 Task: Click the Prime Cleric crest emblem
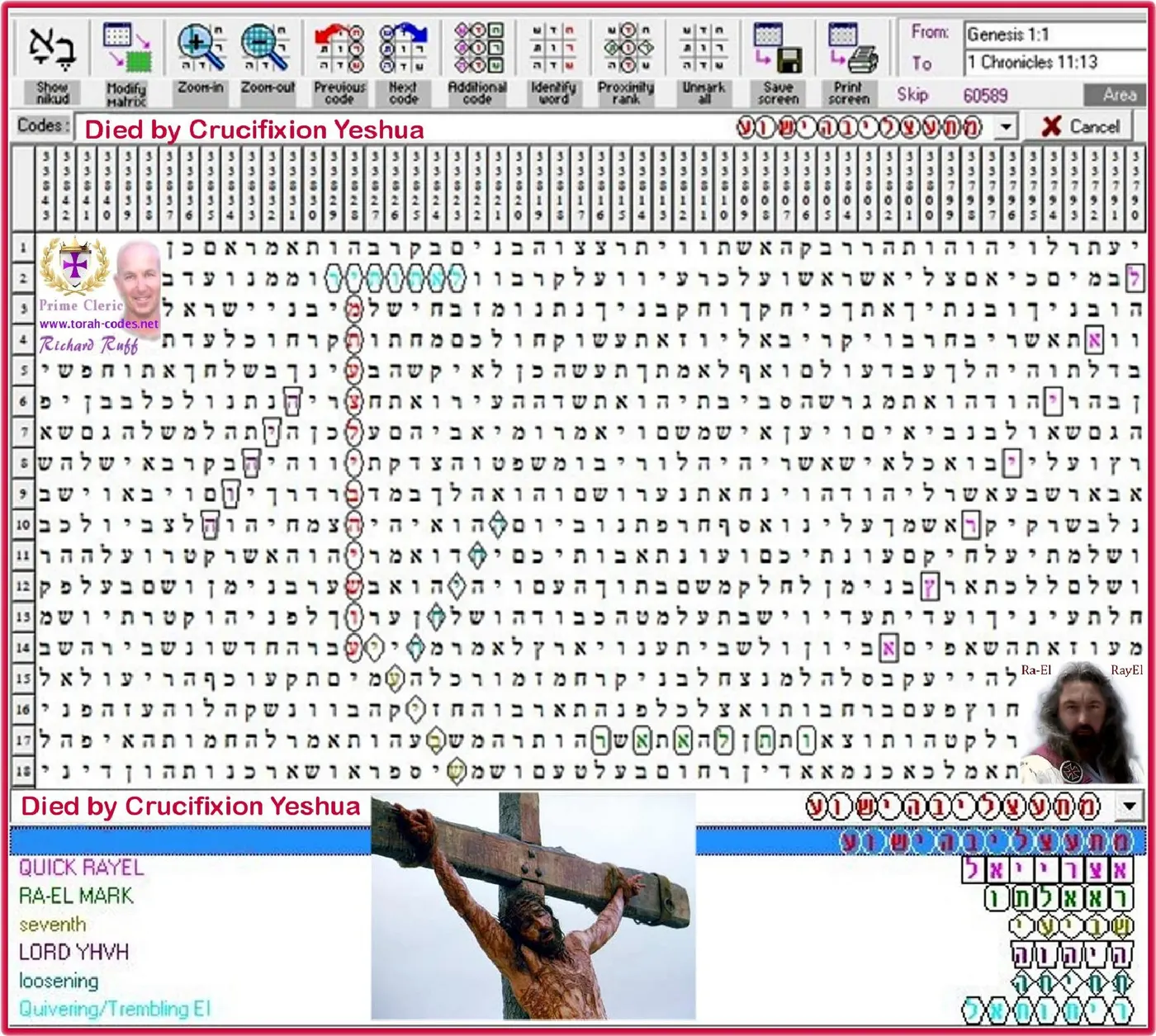coord(75,267)
